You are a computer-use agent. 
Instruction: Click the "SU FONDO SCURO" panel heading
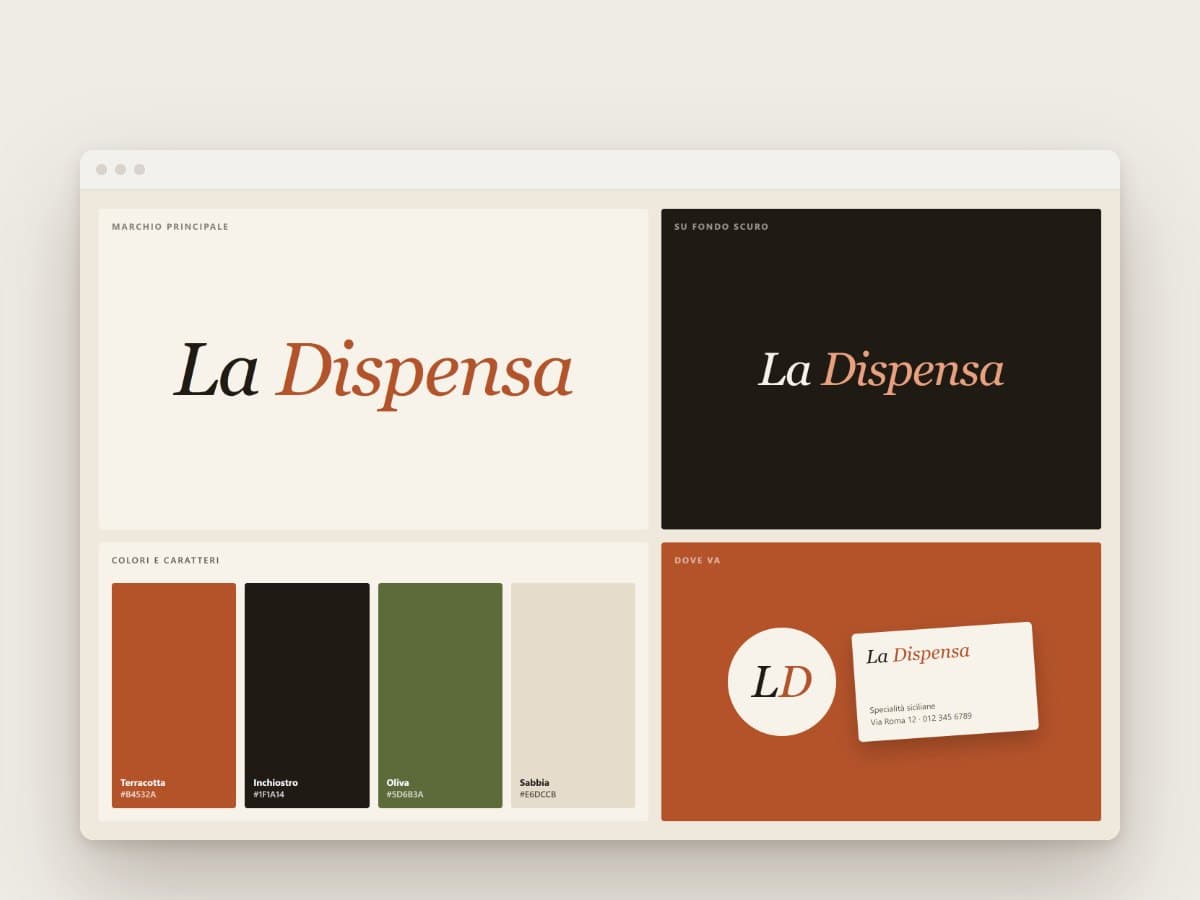pyautogui.click(x=721, y=227)
